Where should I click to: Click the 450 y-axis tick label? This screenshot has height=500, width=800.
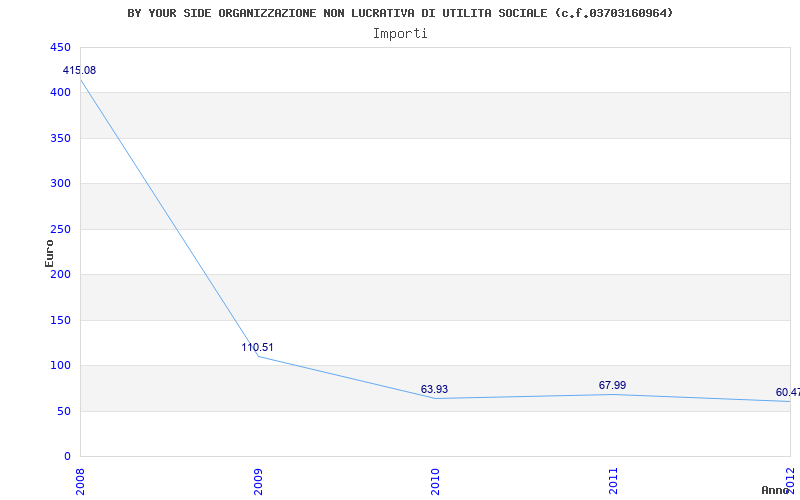60,47
